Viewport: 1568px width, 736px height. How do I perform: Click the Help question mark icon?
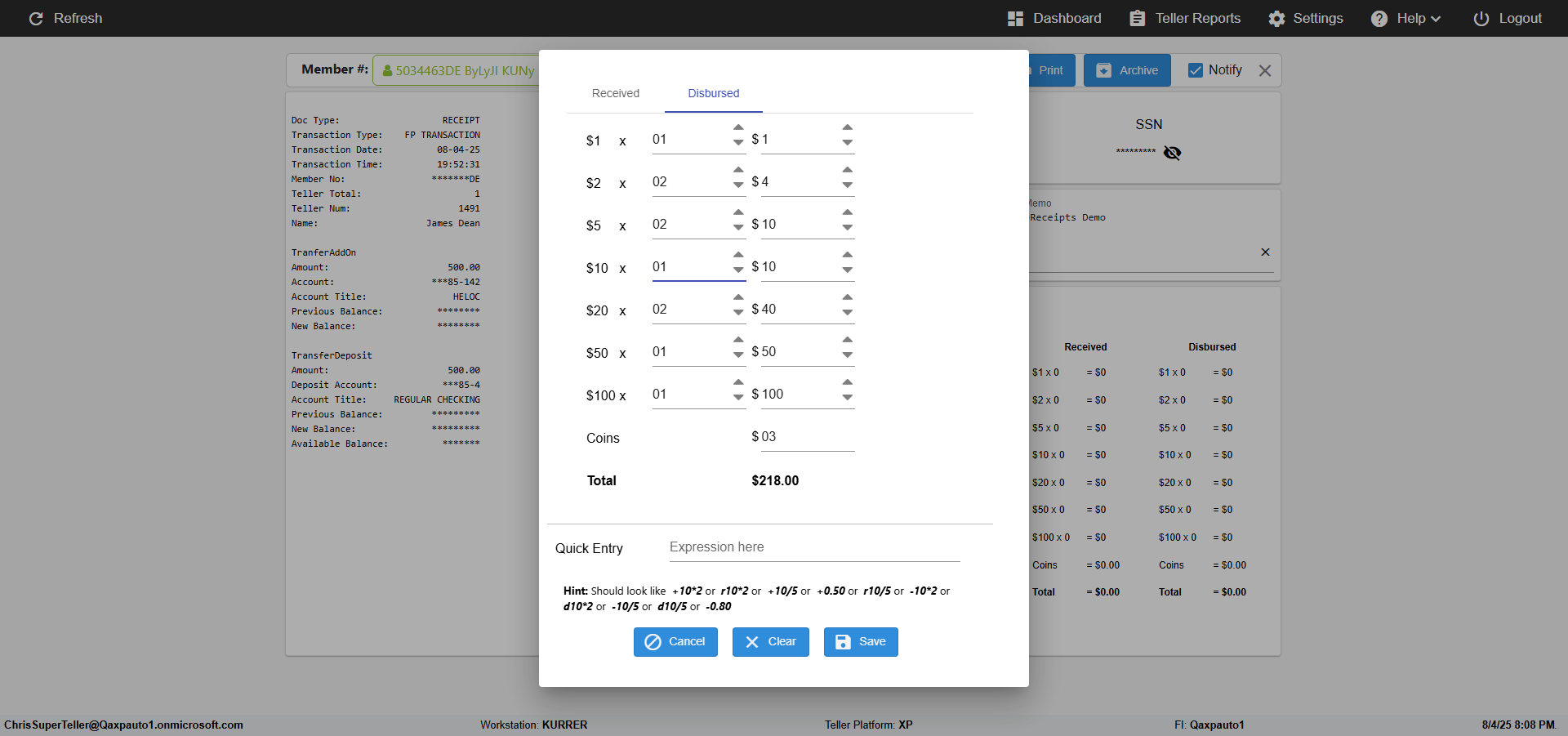[x=1379, y=18]
